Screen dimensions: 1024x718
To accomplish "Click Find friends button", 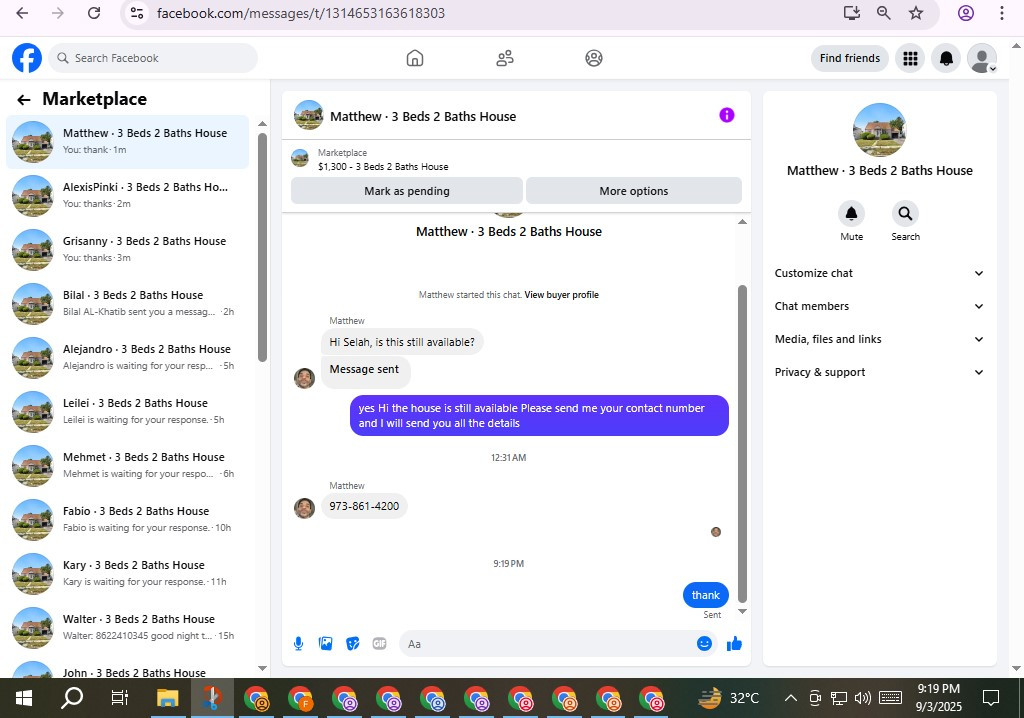I will [850, 58].
